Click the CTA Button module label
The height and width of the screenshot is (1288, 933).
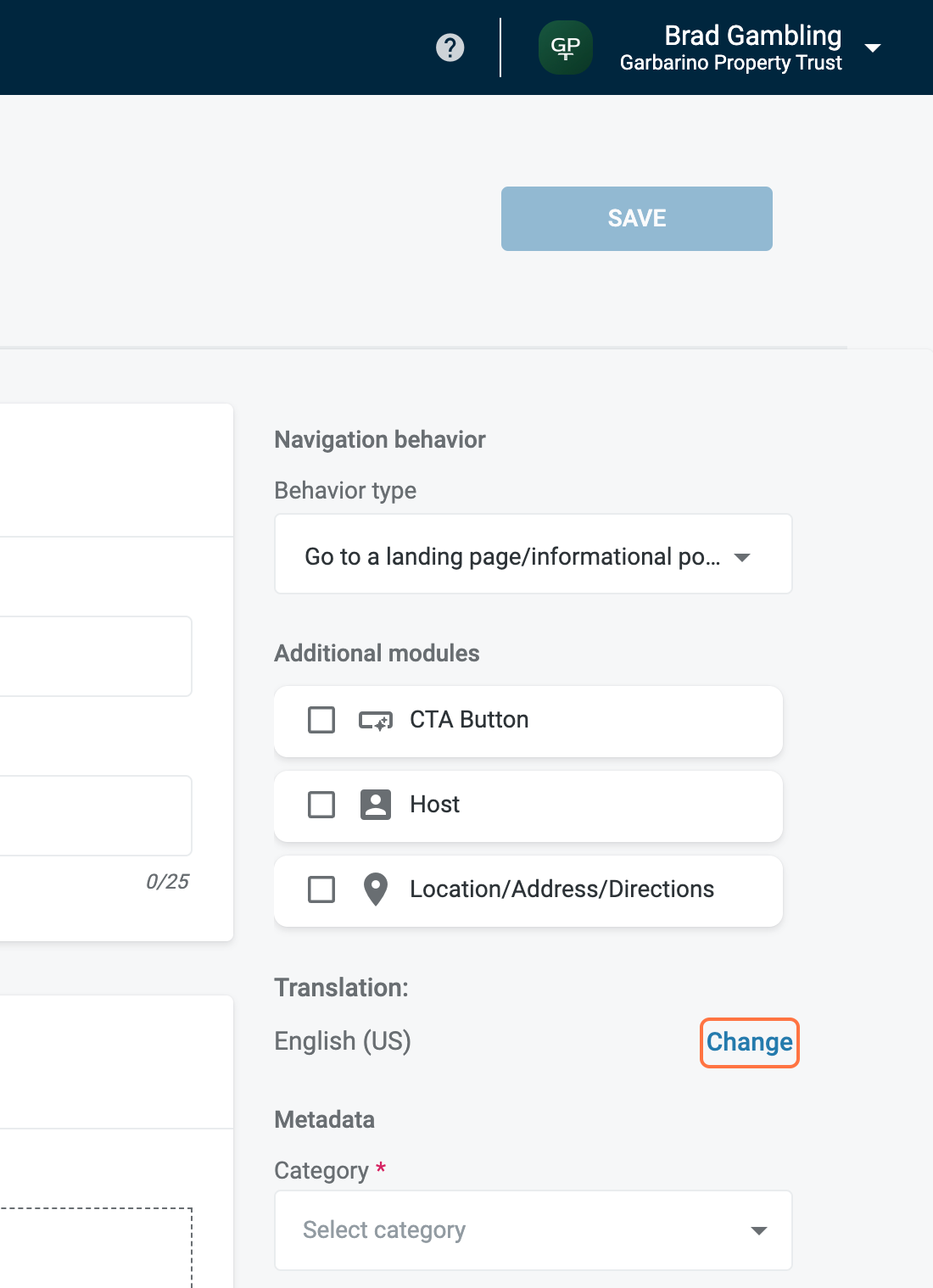469,720
